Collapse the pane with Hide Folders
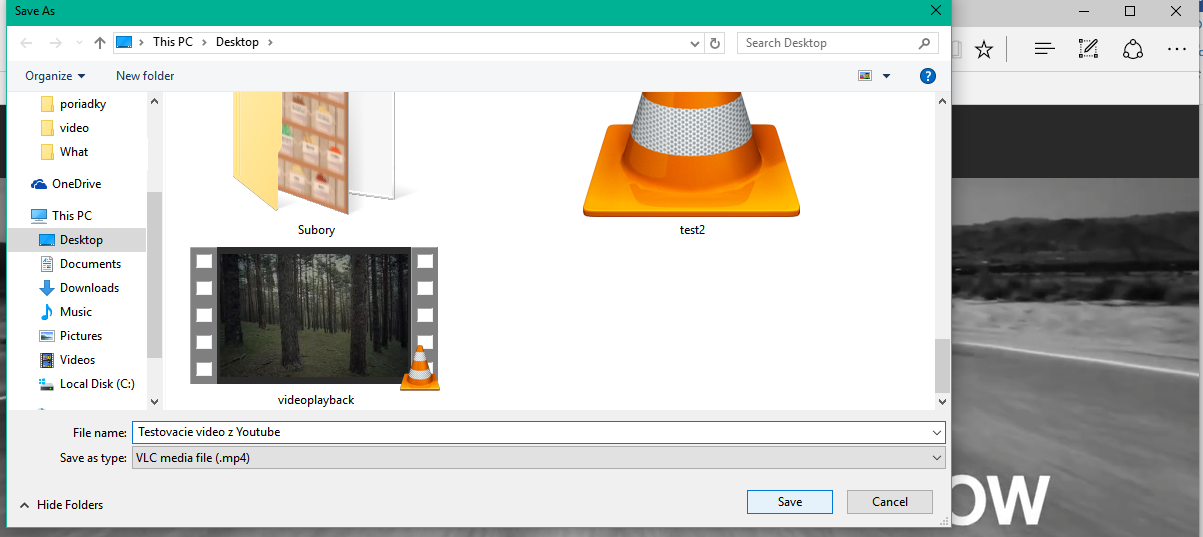The width and height of the screenshot is (1203, 537). coord(61,505)
